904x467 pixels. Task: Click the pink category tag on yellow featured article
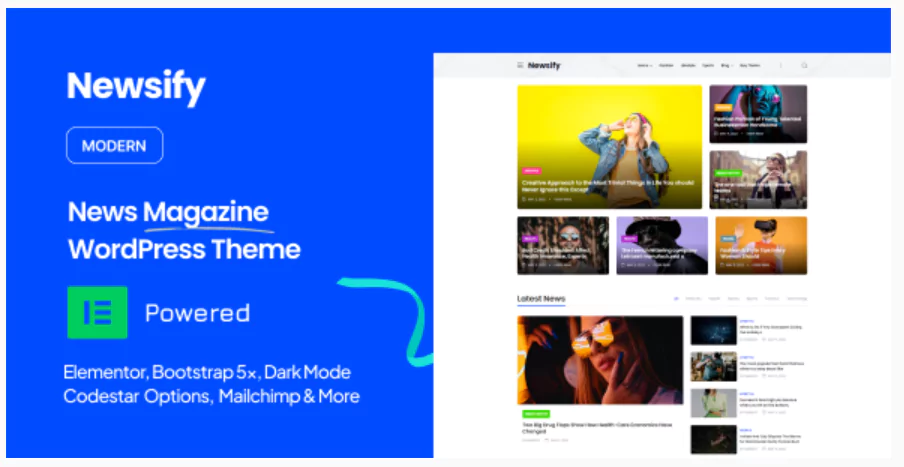(x=532, y=171)
